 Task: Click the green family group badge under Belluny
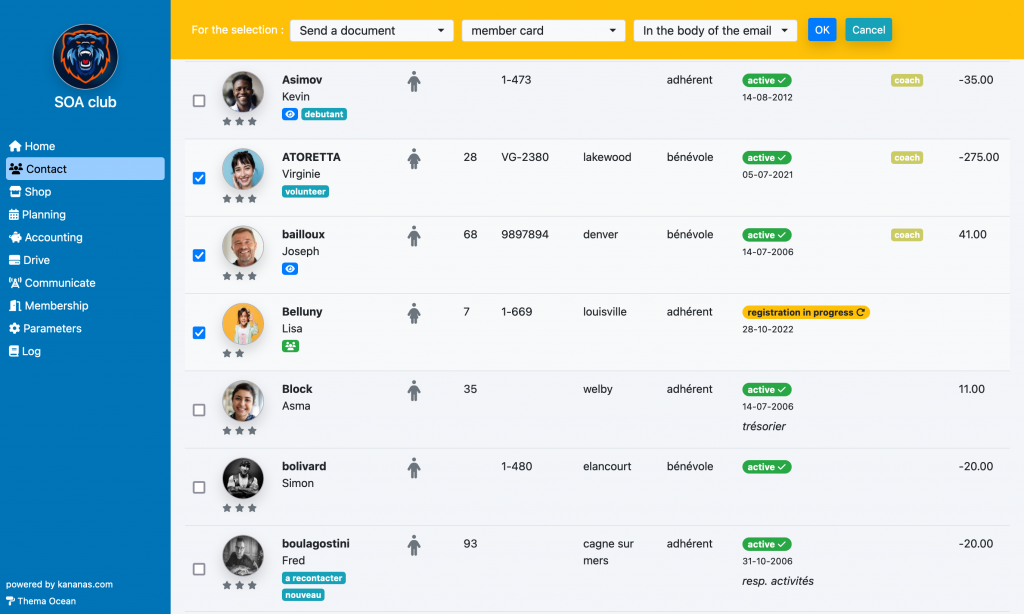tap(291, 346)
